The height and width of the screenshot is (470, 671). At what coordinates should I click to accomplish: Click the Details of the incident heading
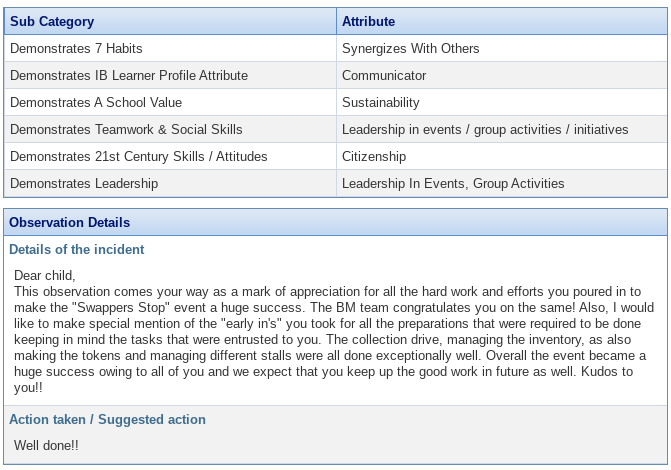(77, 249)
